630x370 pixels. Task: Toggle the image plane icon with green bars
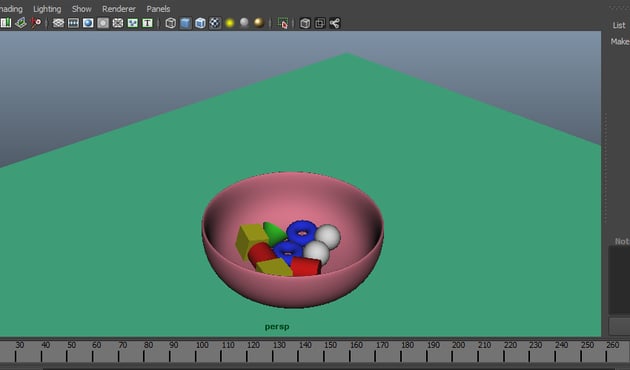click(x=6, y=23)
